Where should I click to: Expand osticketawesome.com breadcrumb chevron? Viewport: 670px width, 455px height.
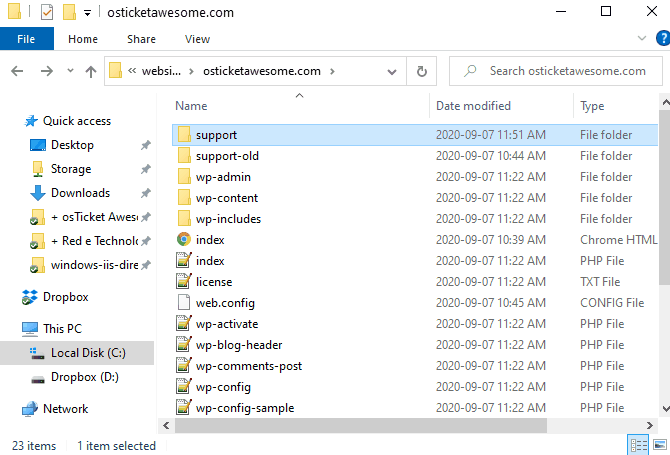tap(332, 71)
